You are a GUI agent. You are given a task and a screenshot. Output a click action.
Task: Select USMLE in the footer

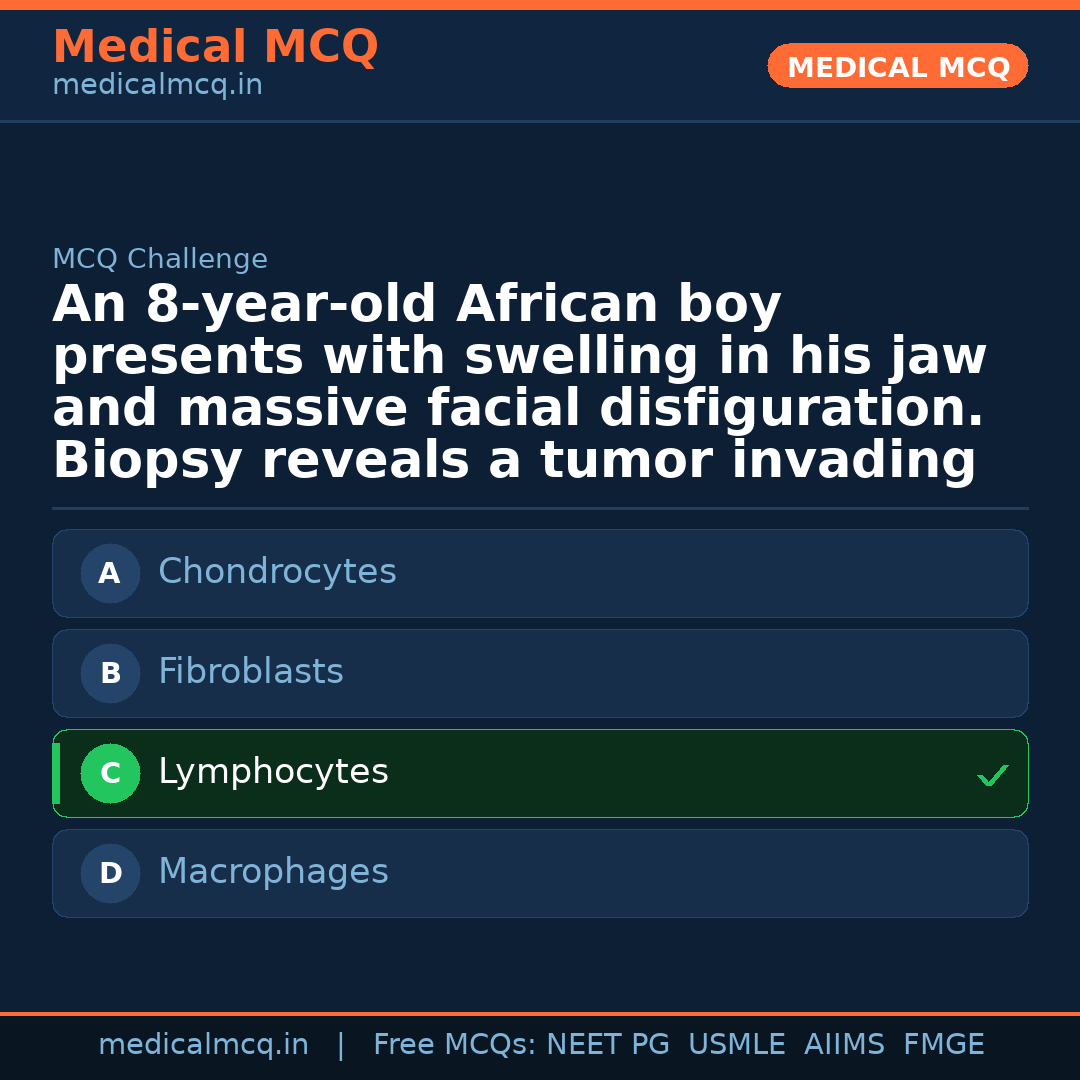tap(736, 1045)
